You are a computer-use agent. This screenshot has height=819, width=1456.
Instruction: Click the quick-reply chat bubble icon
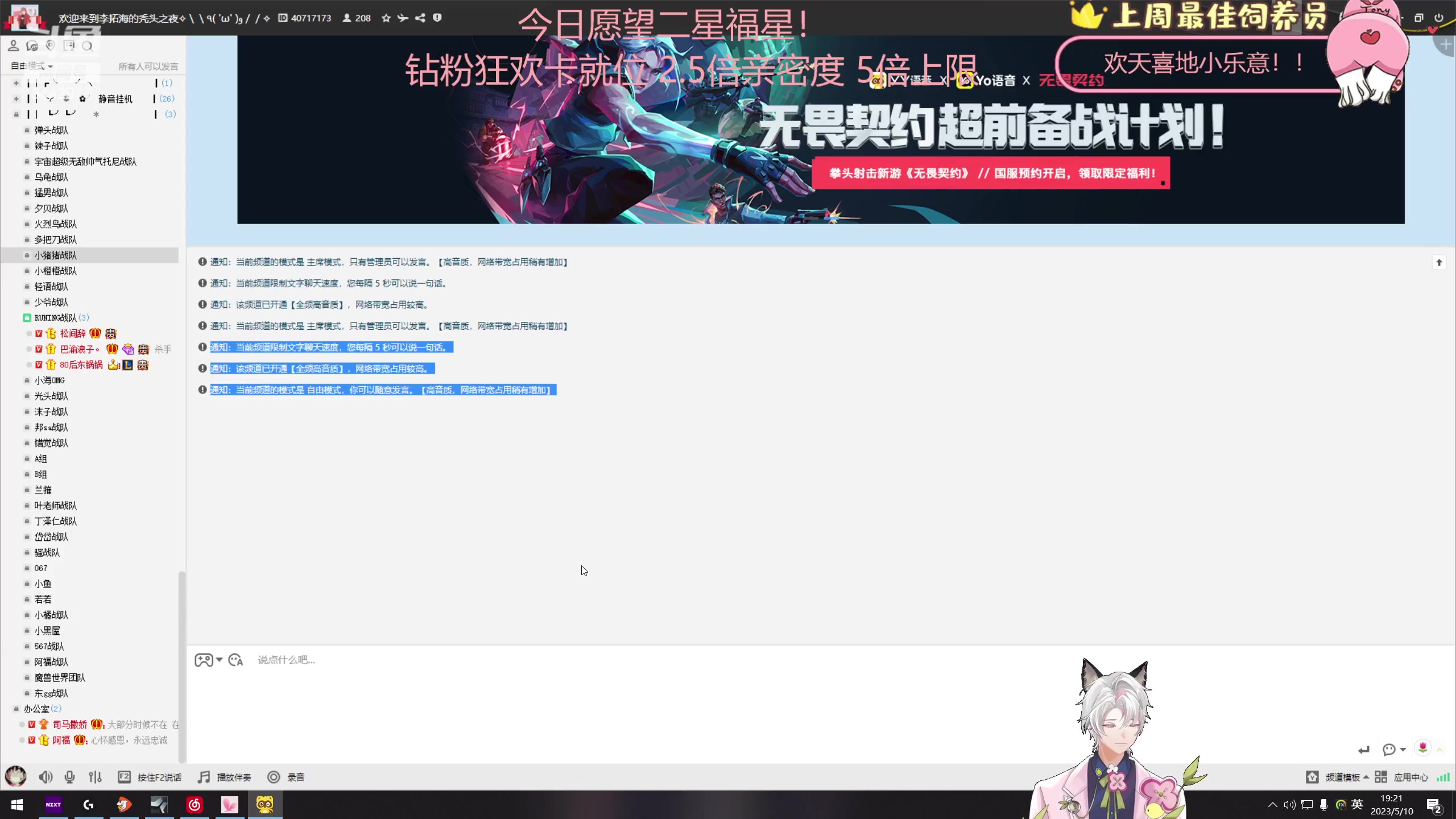[1389, 750]
